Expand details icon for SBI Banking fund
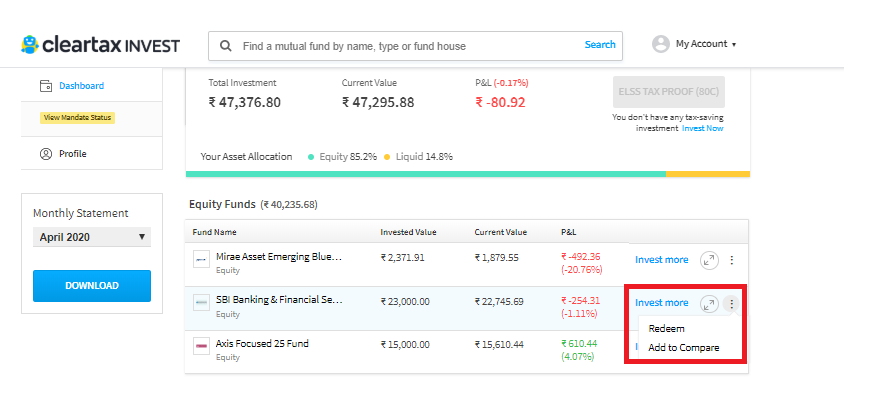Image resolution: width=874 pixels, height=418 pixels. (x=709, y=304)
